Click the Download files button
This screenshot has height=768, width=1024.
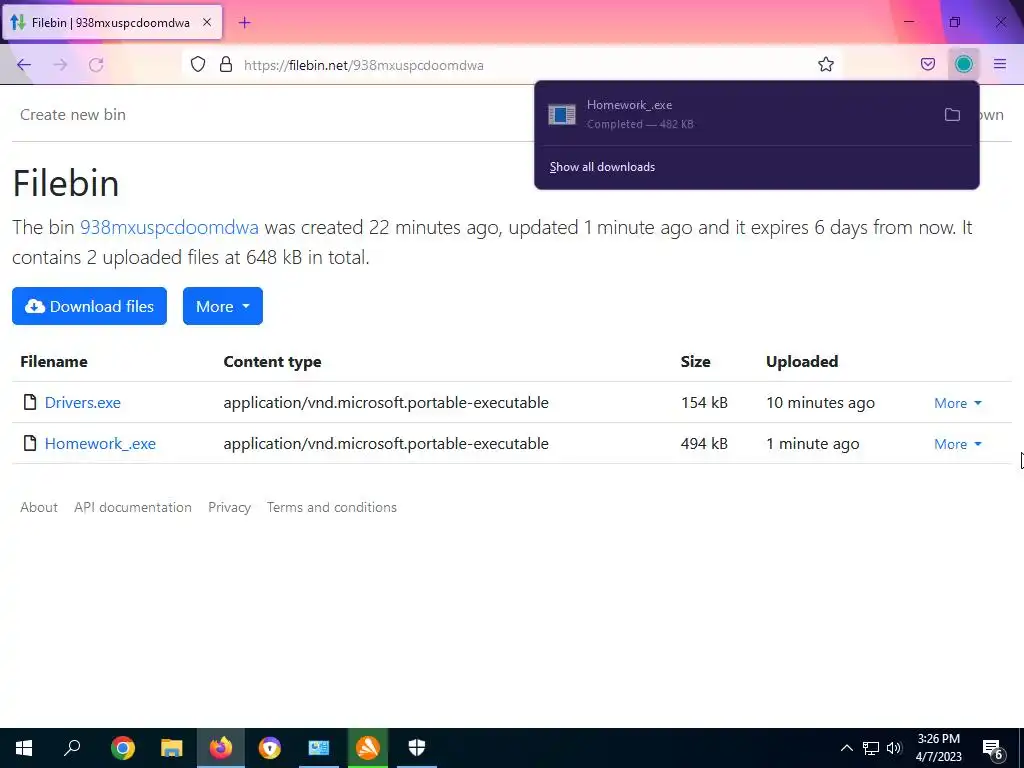89,306
